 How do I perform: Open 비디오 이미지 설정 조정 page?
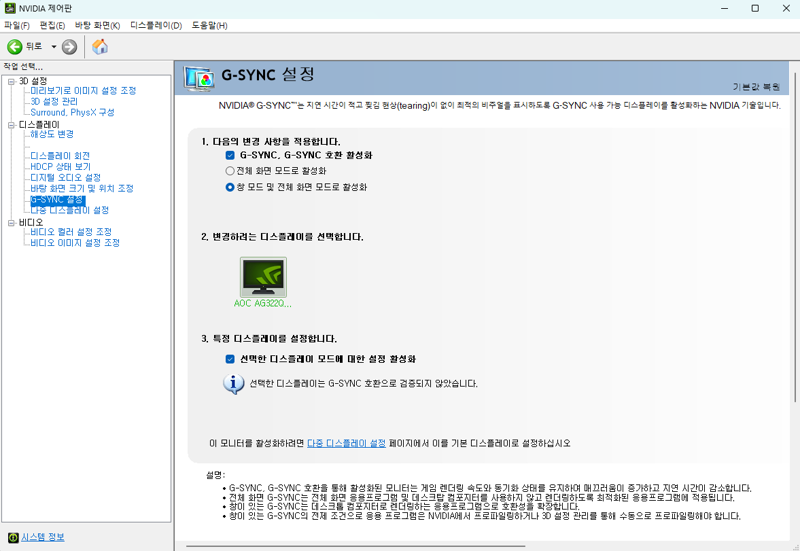click(75, 243)
